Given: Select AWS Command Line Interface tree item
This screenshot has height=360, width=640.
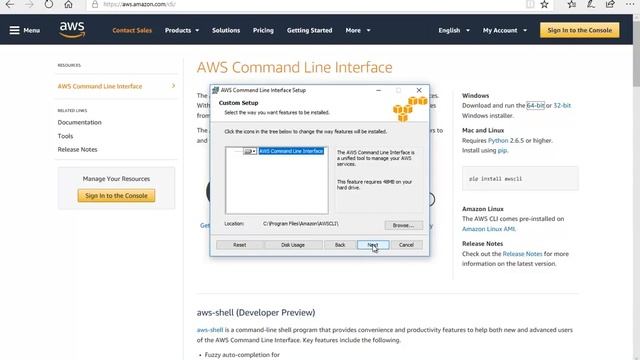Looking at the screenshot, I should (291, 151).
